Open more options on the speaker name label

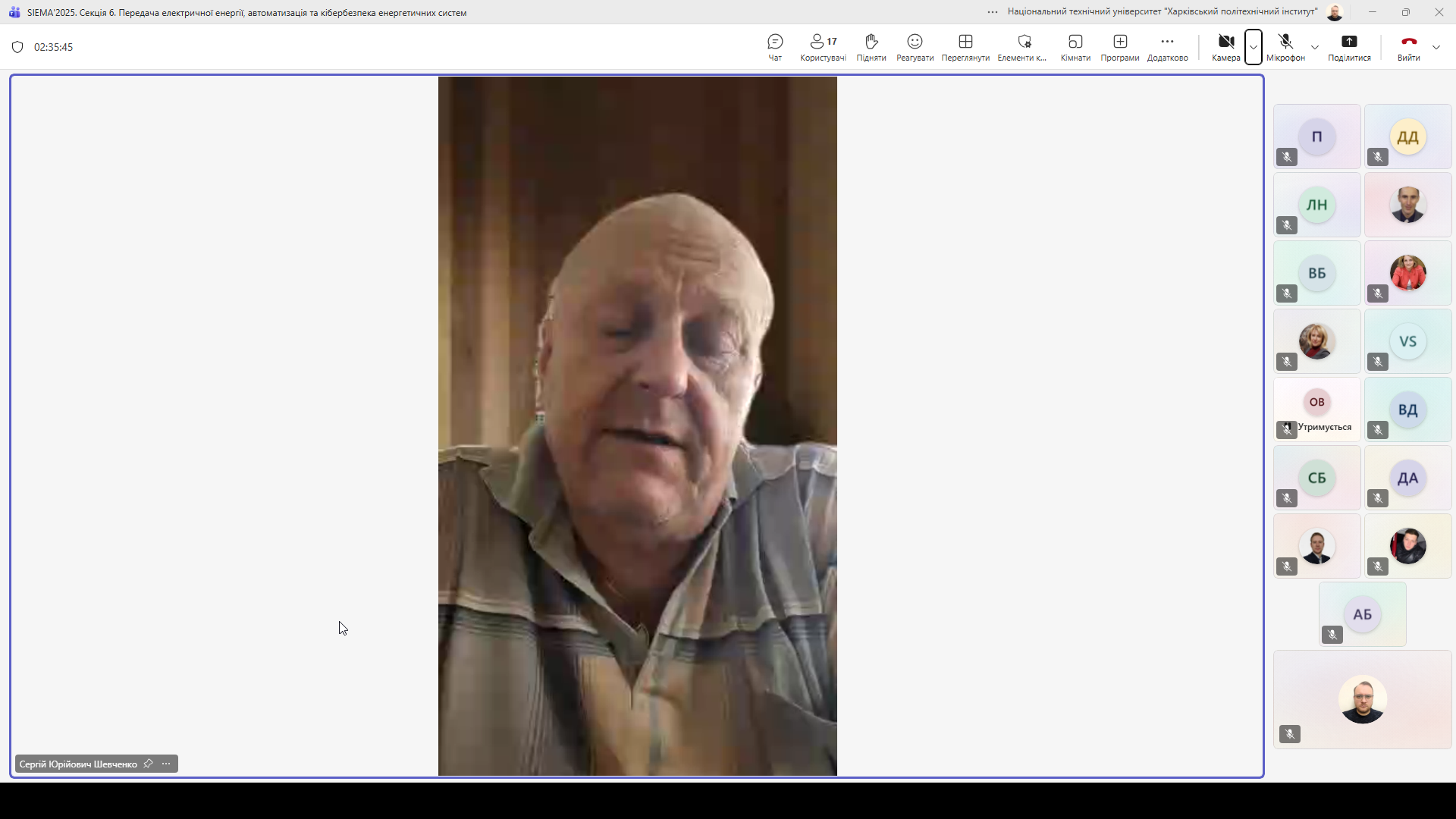pyautogui.click(x=167, y=764)
